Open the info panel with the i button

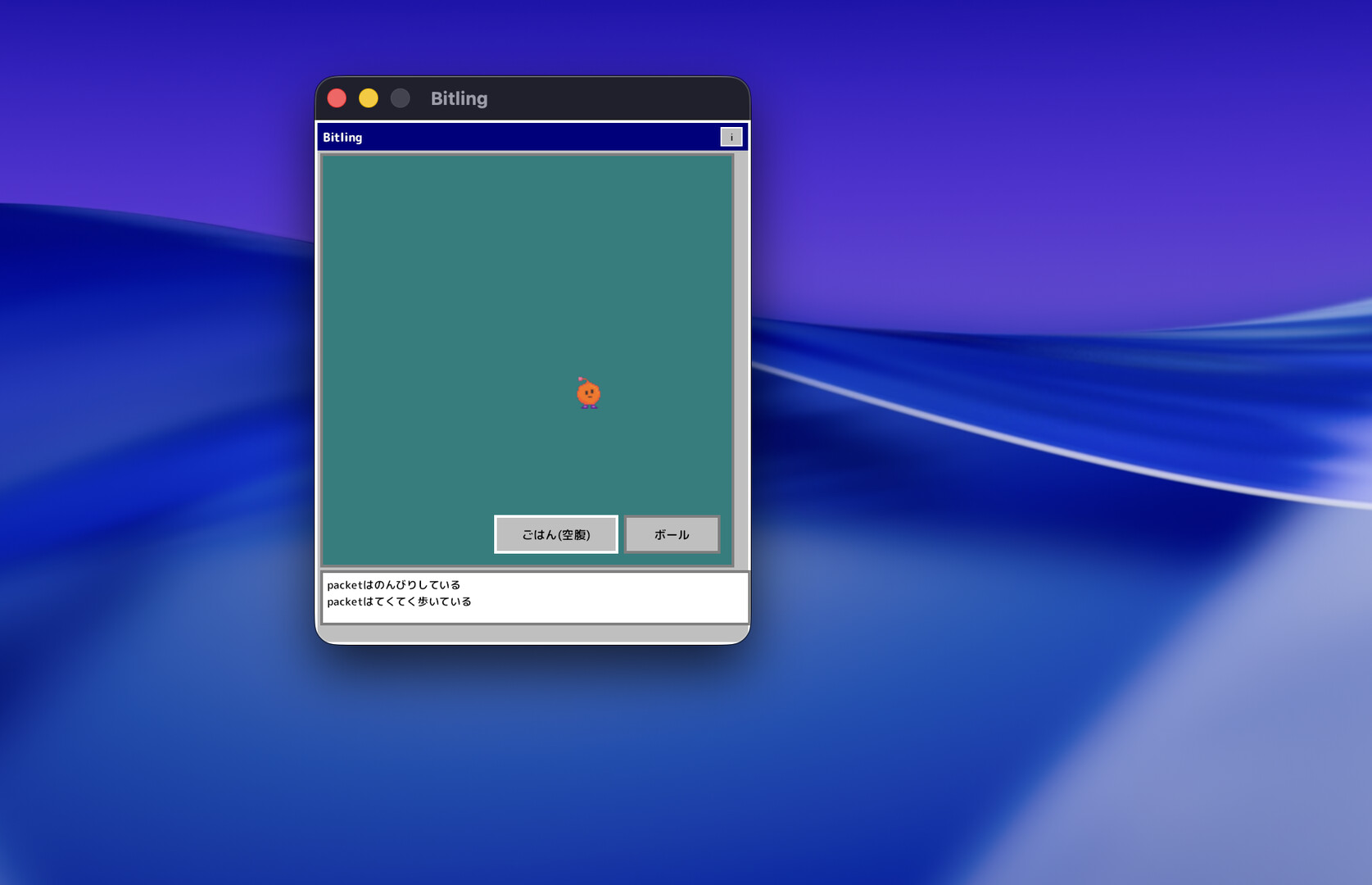tap(731, 137)
